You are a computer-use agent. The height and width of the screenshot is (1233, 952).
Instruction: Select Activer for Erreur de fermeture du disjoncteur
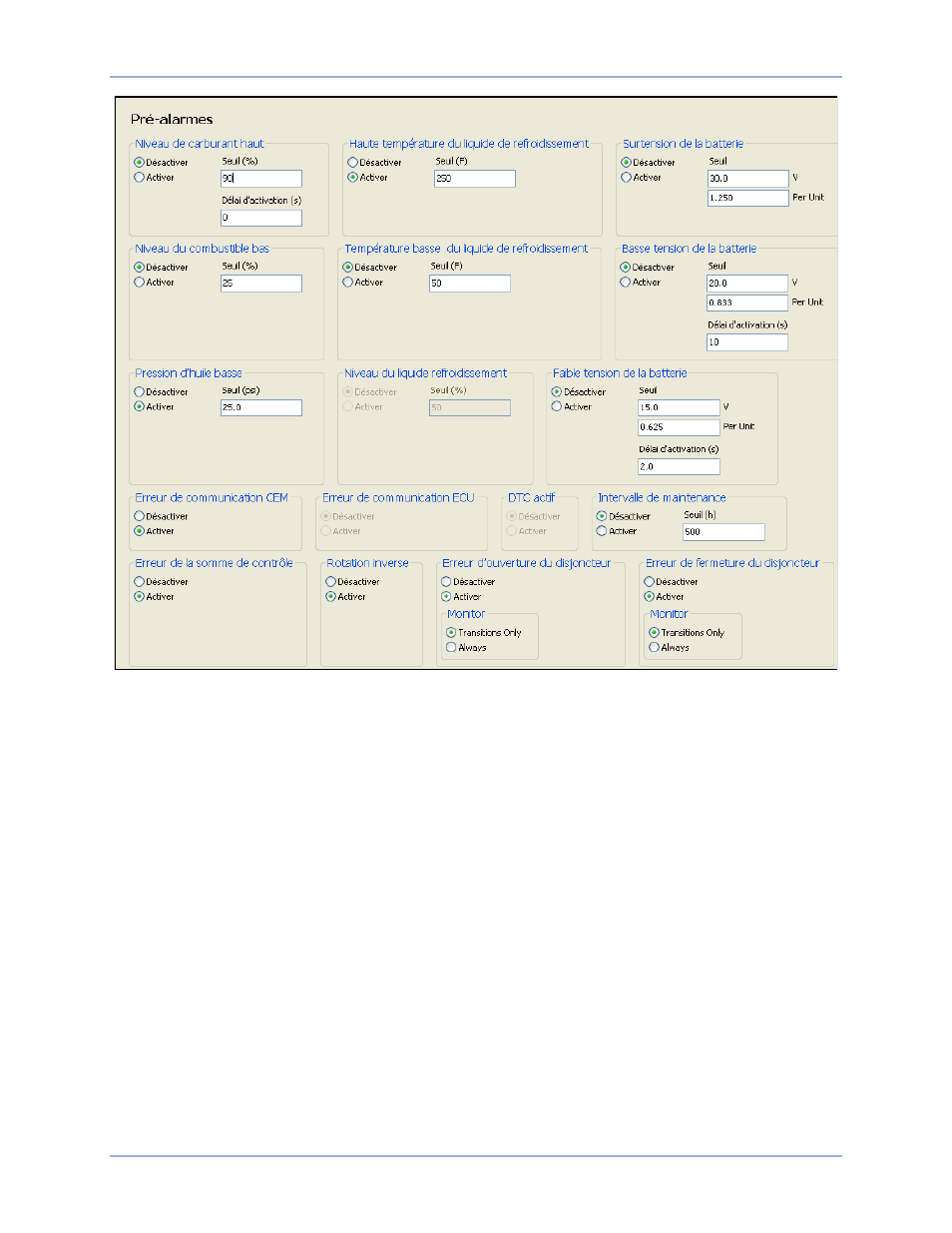(649, 597)
